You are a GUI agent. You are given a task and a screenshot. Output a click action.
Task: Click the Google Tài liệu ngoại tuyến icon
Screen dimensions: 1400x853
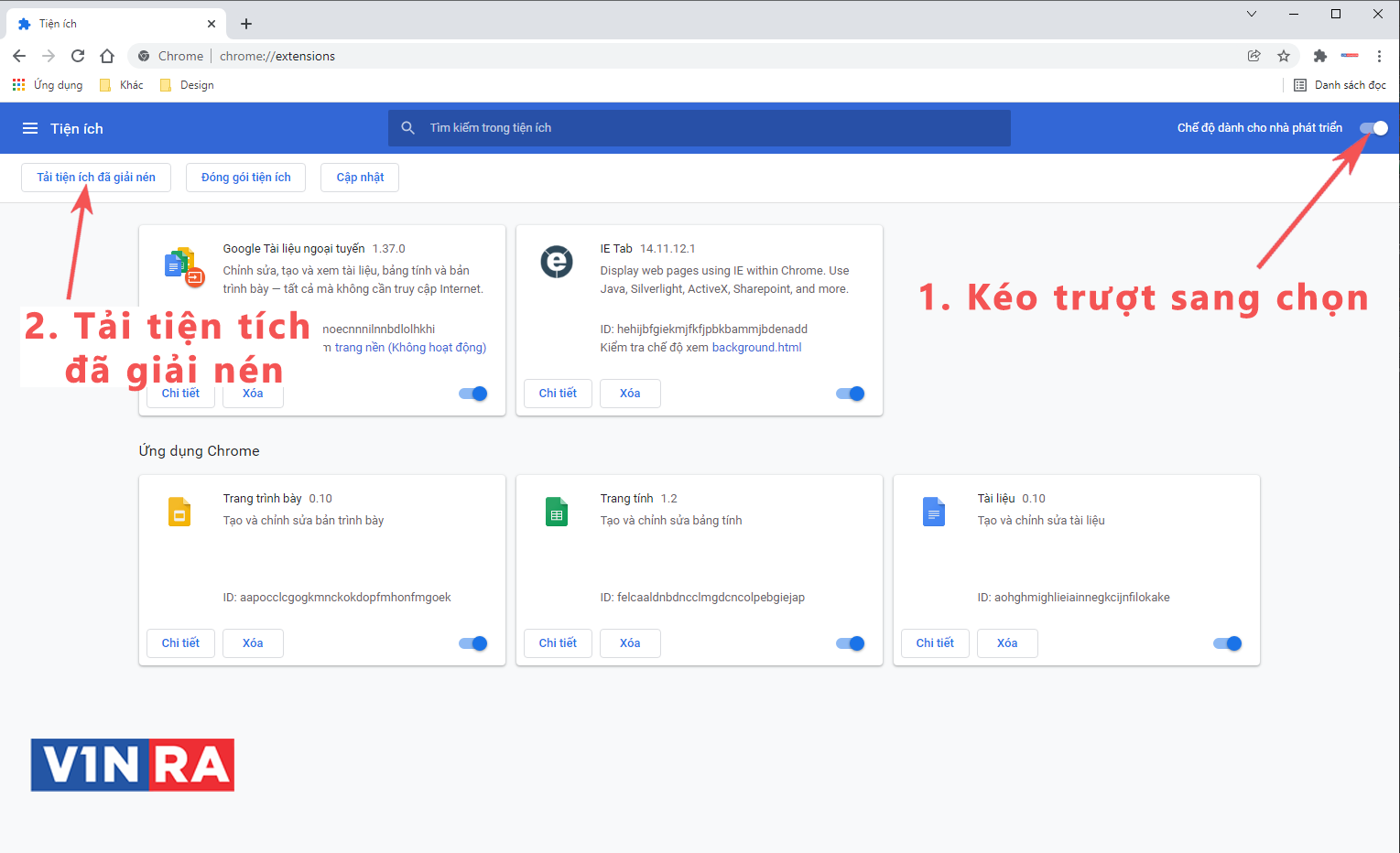click(183, 266)
